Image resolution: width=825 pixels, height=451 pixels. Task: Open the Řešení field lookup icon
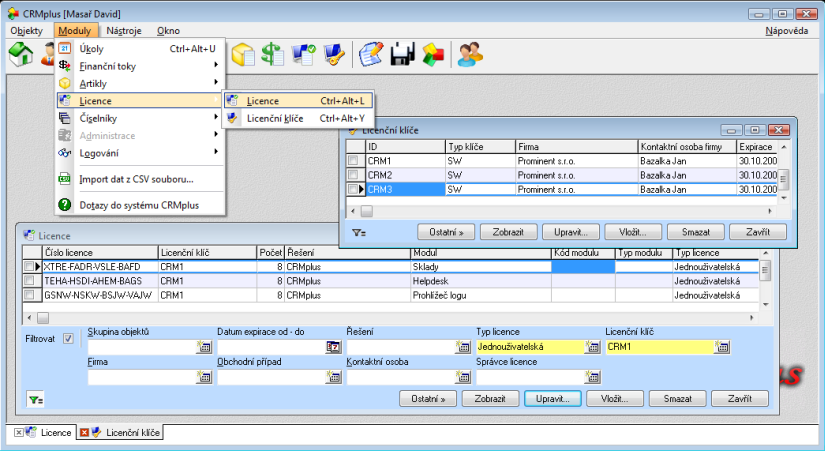463,347
